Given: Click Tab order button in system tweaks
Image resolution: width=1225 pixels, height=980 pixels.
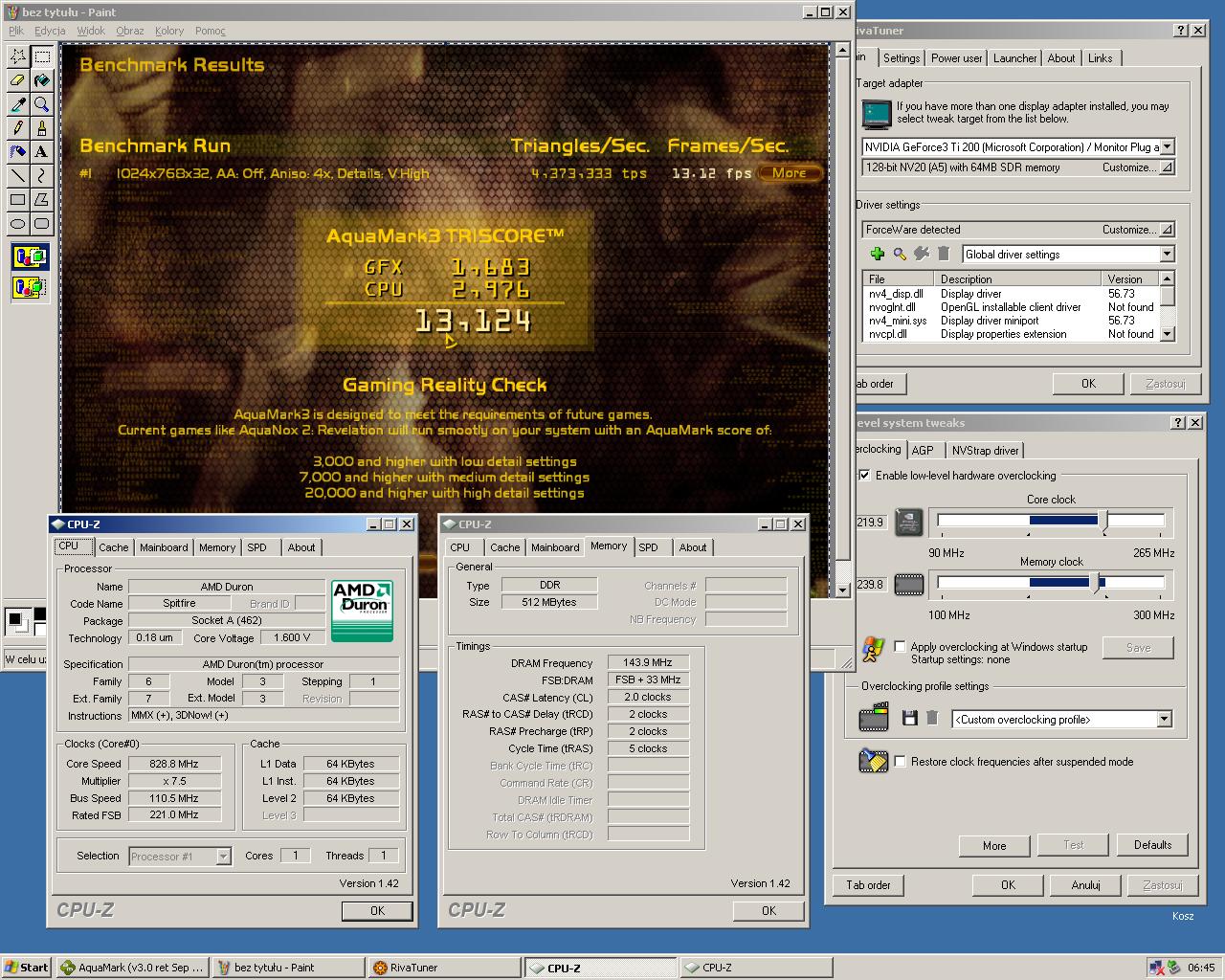Looking at the screenshot, I should pos(868,884).
